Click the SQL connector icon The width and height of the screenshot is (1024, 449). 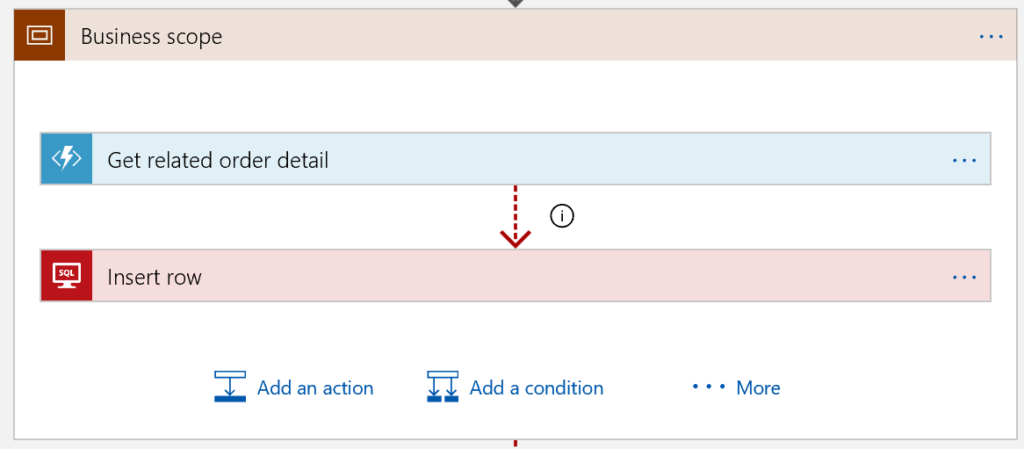pos(66,276)
